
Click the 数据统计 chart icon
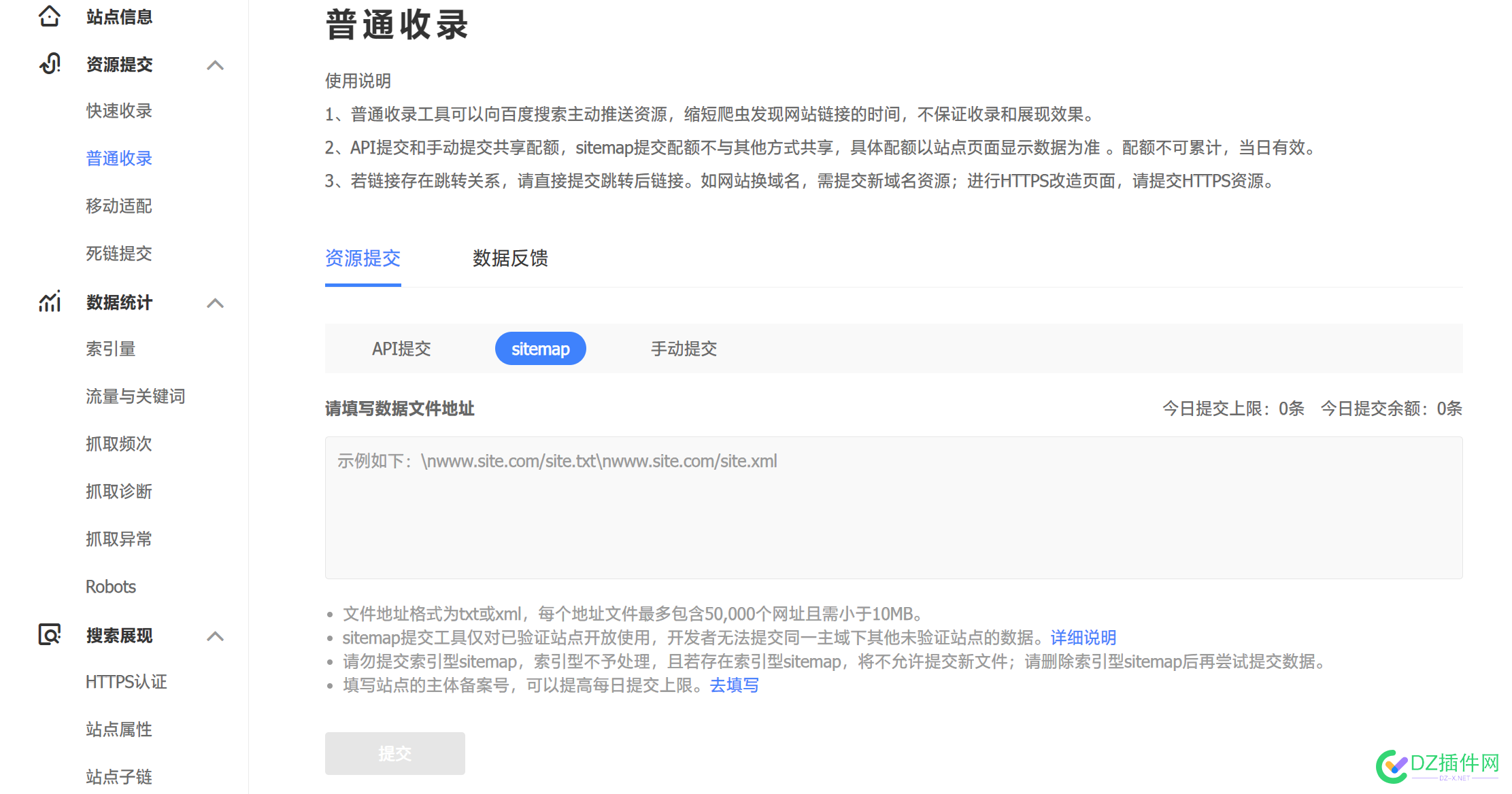click(x=50, y=302)
